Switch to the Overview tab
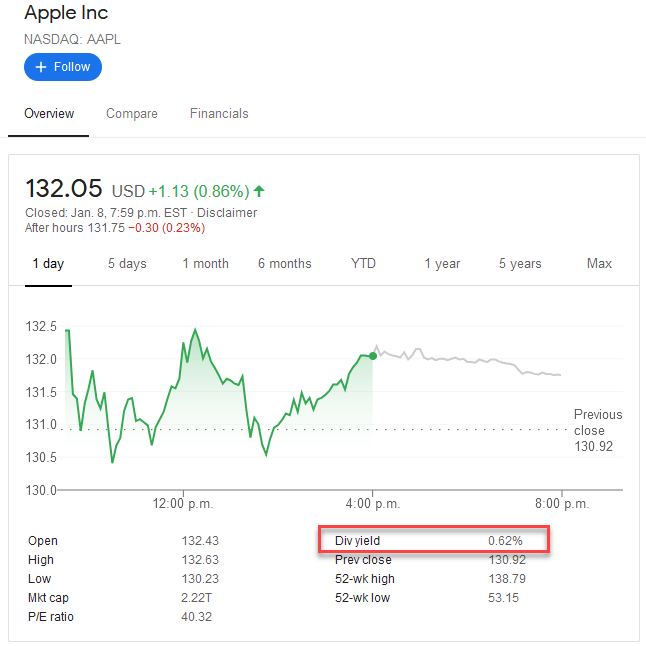The width and height of the screenshot is (646, 646). click(49, 114)
